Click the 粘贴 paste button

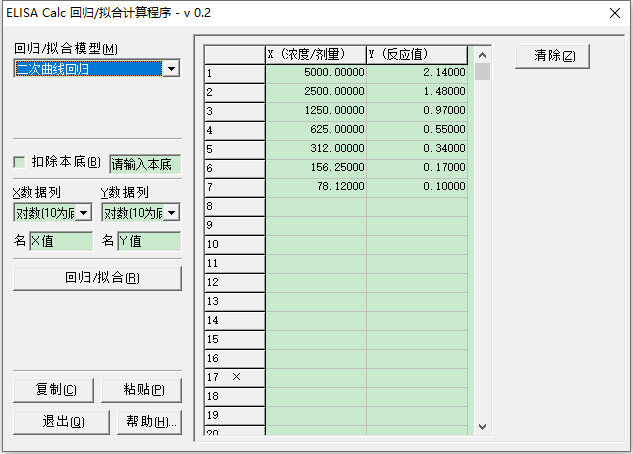(141, 390)
